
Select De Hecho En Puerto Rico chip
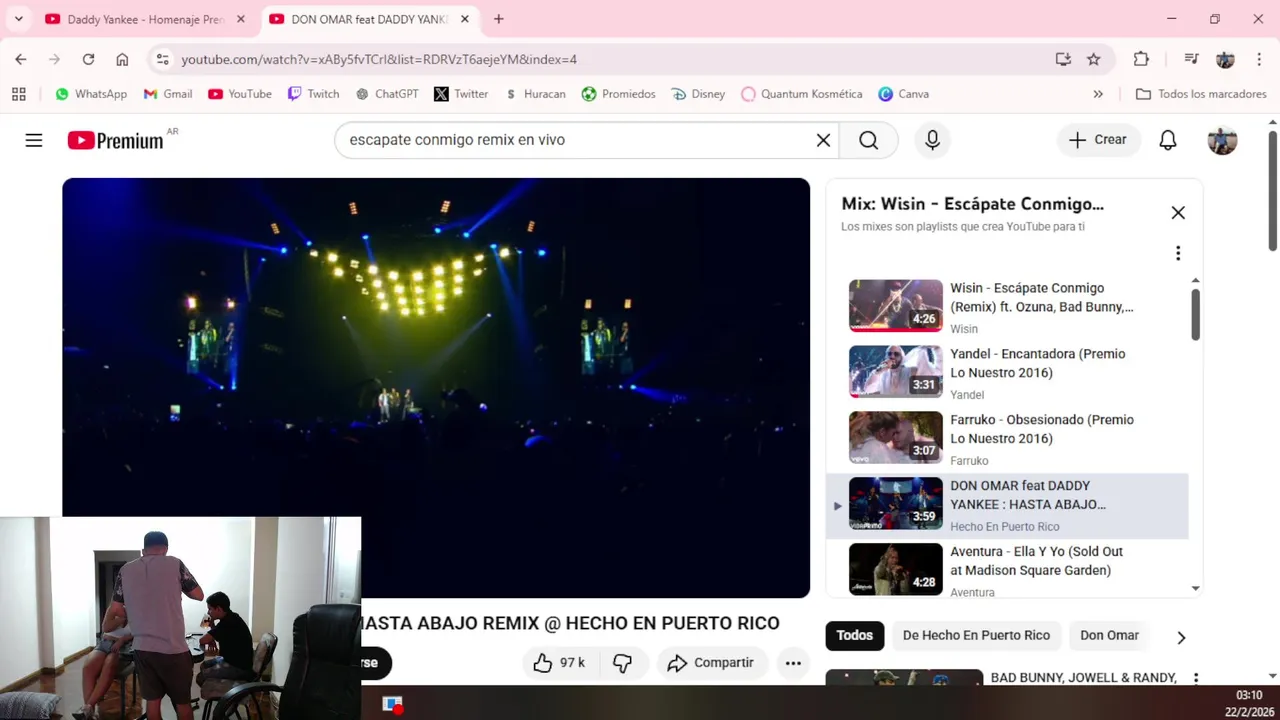point(976,635)
